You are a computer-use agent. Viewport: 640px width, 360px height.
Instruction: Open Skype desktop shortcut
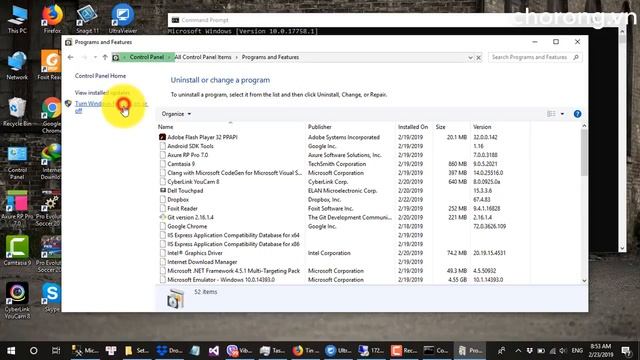tap(52, 297)
